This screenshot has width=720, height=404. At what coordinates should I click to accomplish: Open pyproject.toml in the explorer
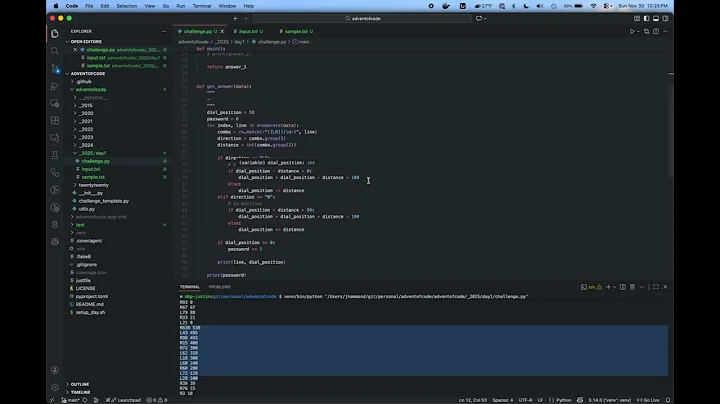click(x=92, y=296)
